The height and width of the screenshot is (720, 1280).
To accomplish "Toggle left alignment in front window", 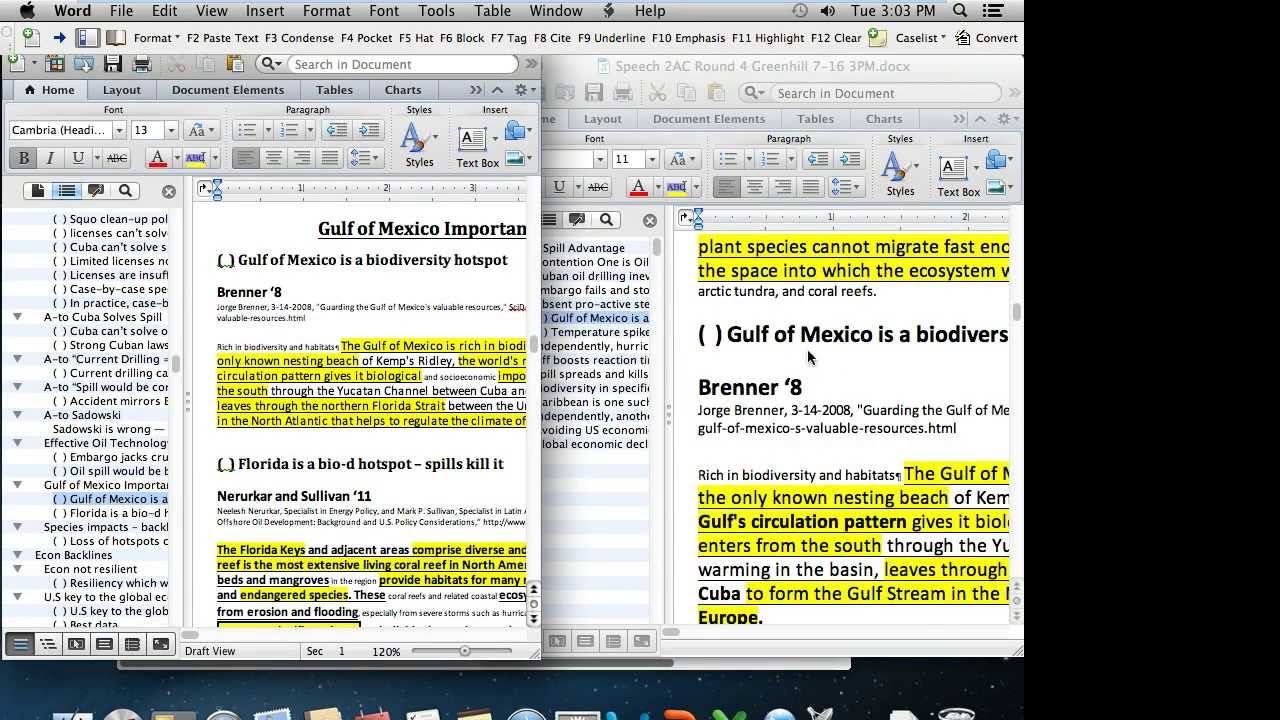I will point(245,158).
